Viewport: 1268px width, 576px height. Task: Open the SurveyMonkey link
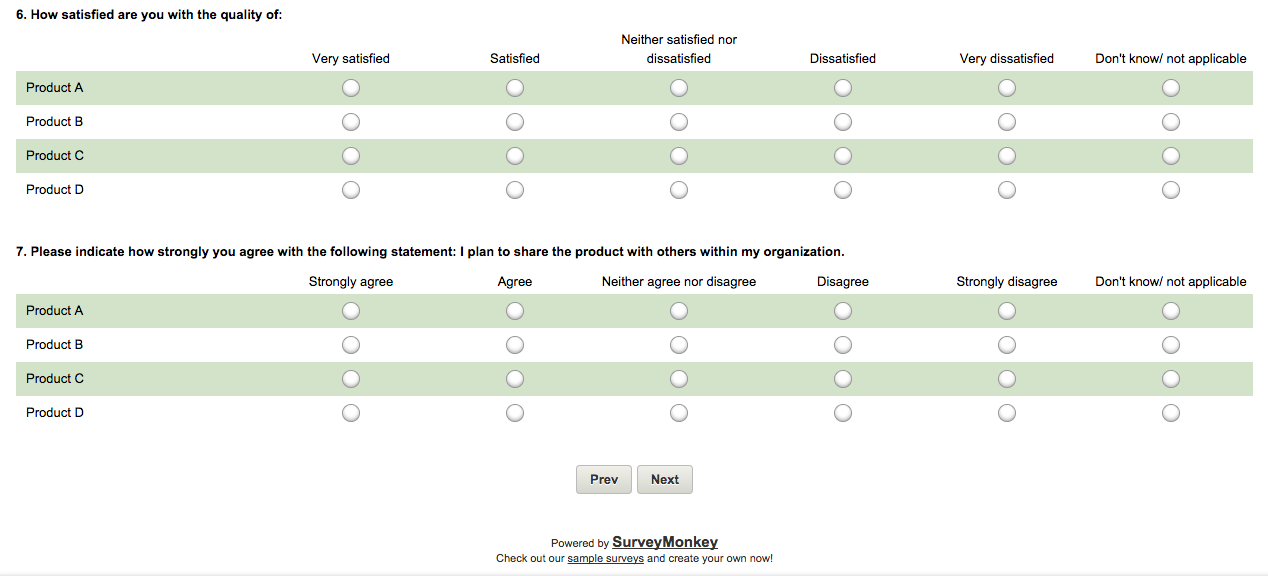click(665, 542)
